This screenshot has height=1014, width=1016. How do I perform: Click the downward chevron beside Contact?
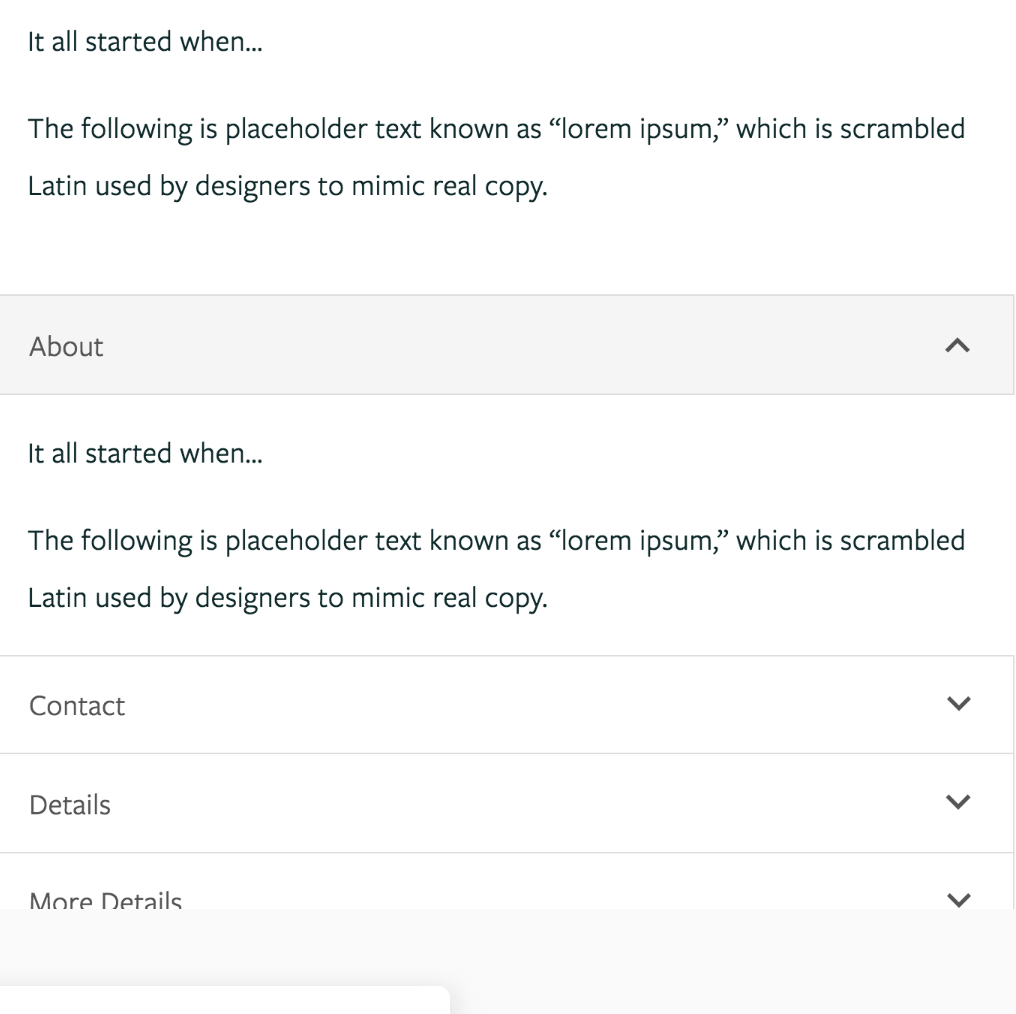point(959,704)
